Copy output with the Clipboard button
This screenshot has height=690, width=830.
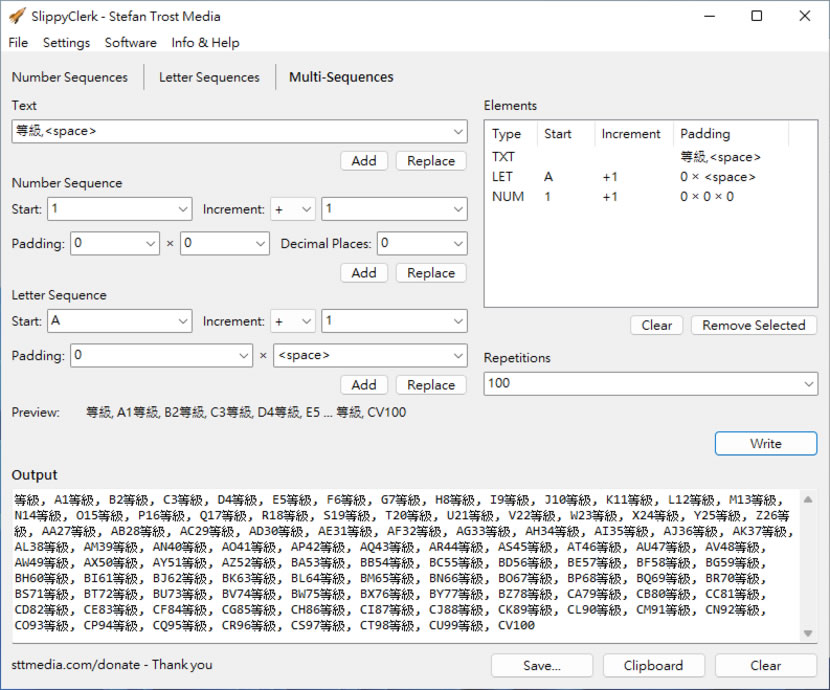tap(653, 666)
